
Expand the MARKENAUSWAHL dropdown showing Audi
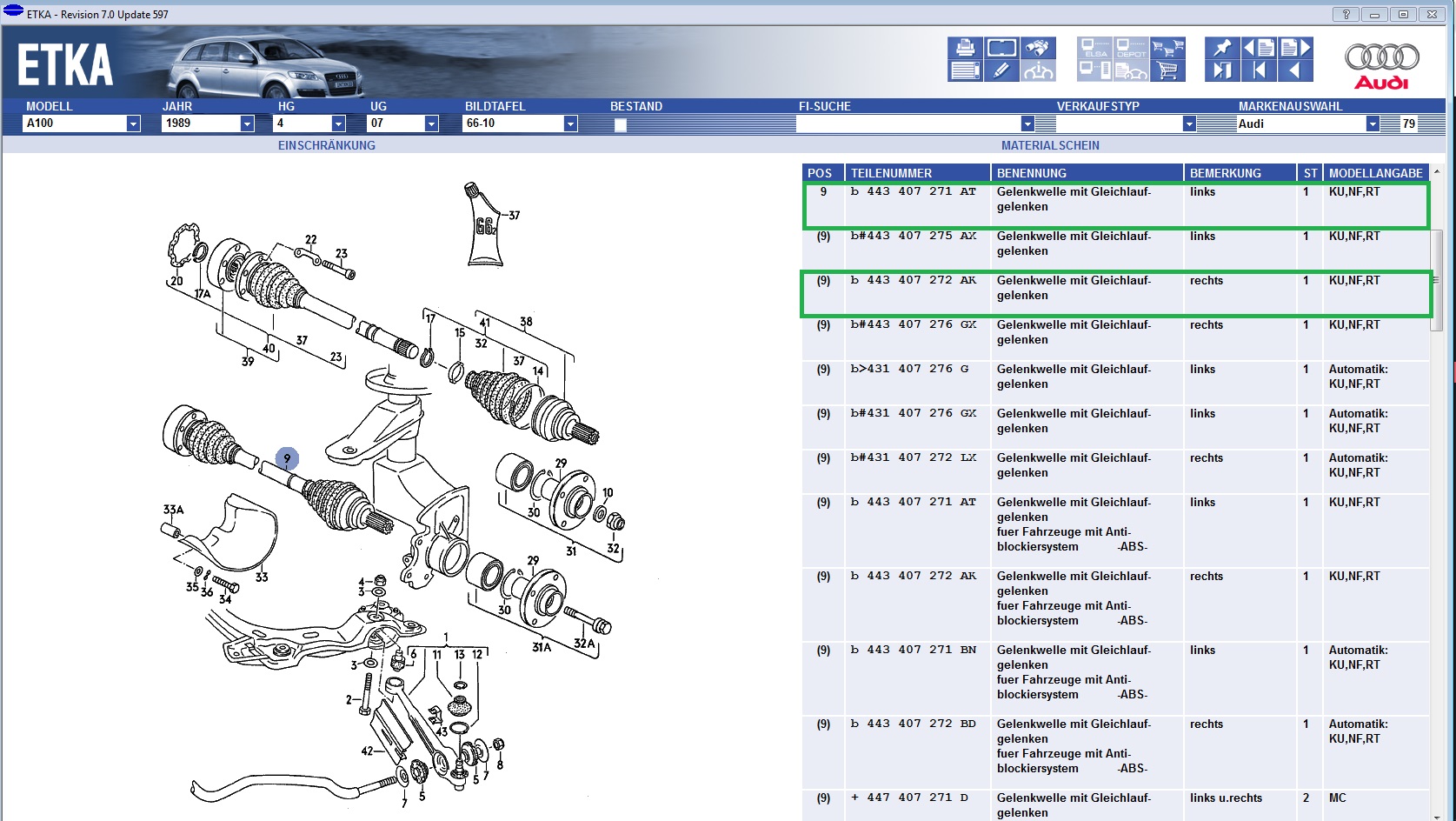pos(1373,123)
